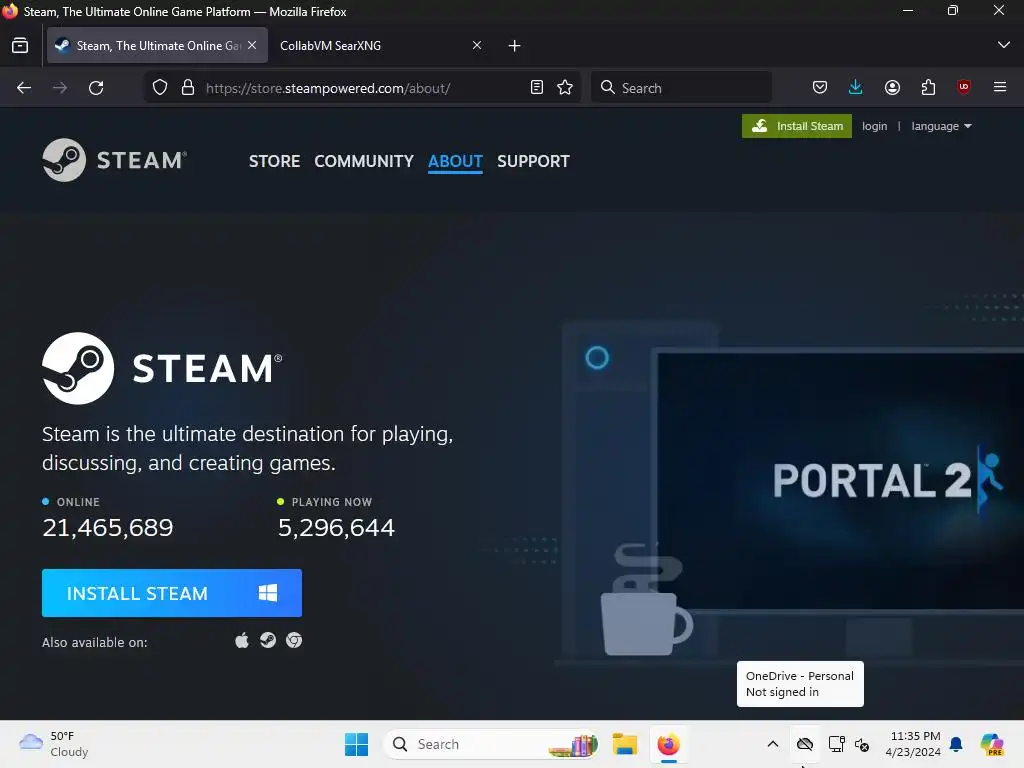Open Firefox application hamburger menu
The width and height of the screenshot is (1024, 768).
1000,87
